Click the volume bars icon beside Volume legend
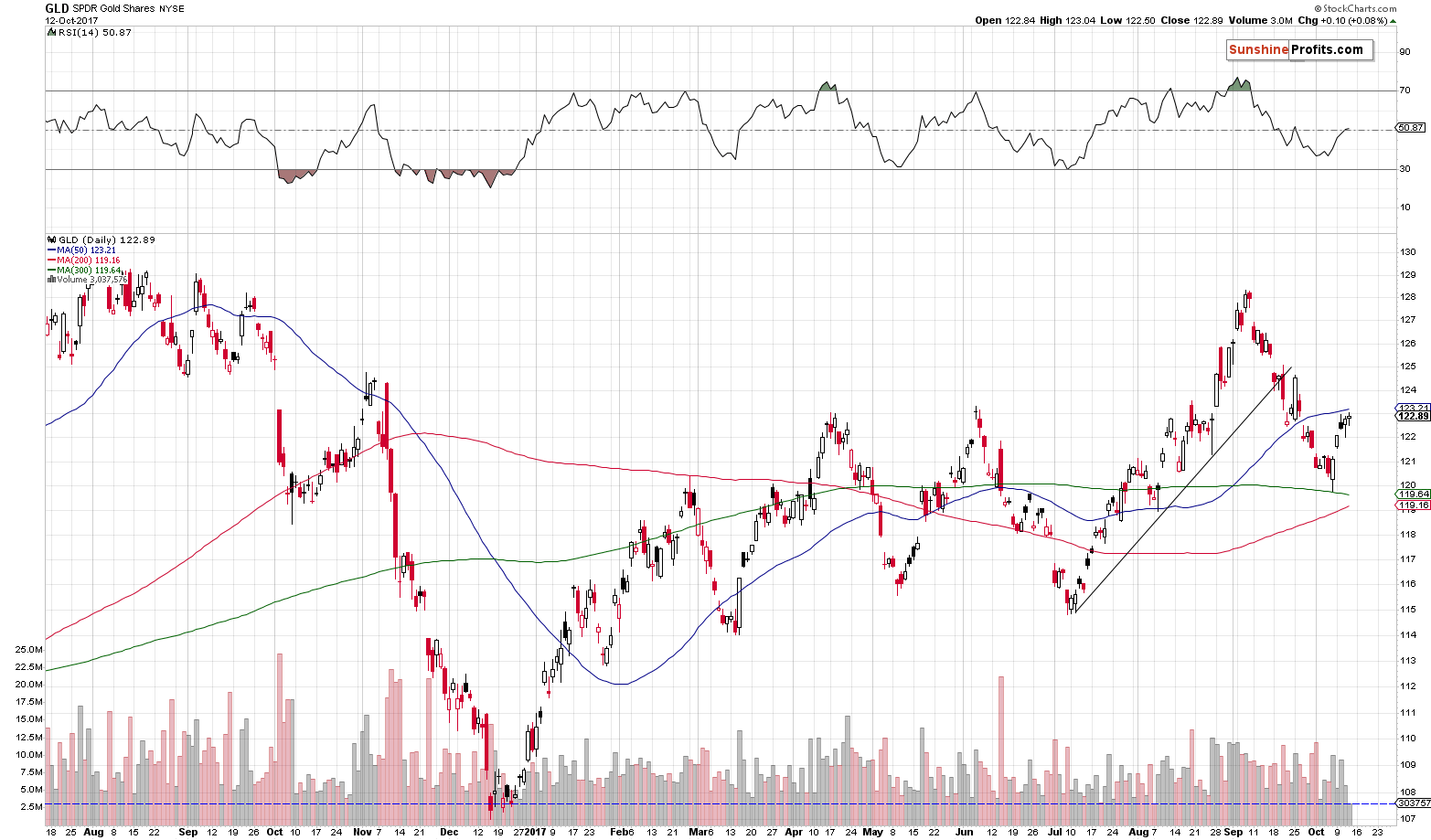Screen dimensions: 1431x840 tap(51, 280)
